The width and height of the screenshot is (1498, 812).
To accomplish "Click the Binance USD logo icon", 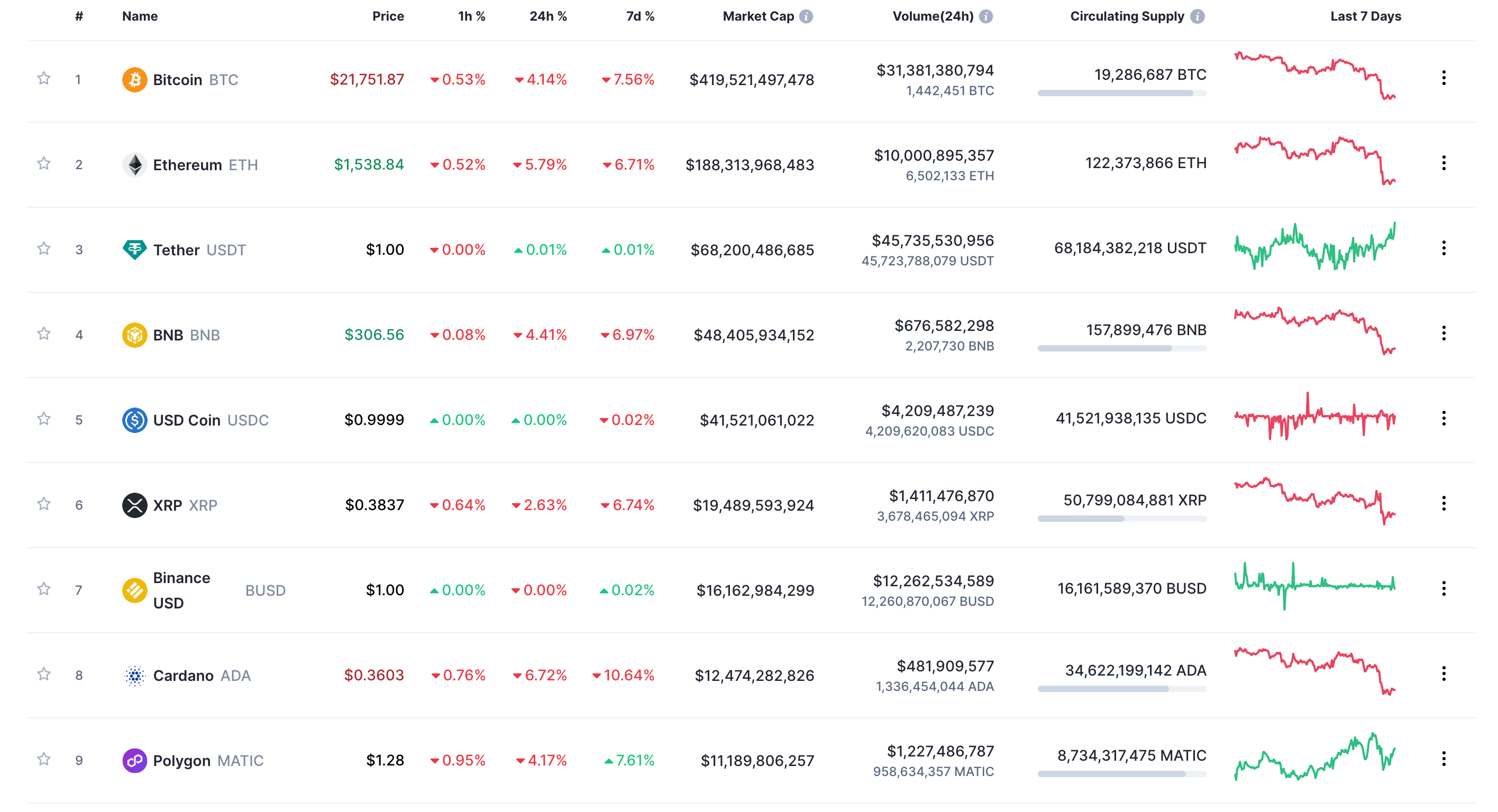I will click(x=134, y=590).
